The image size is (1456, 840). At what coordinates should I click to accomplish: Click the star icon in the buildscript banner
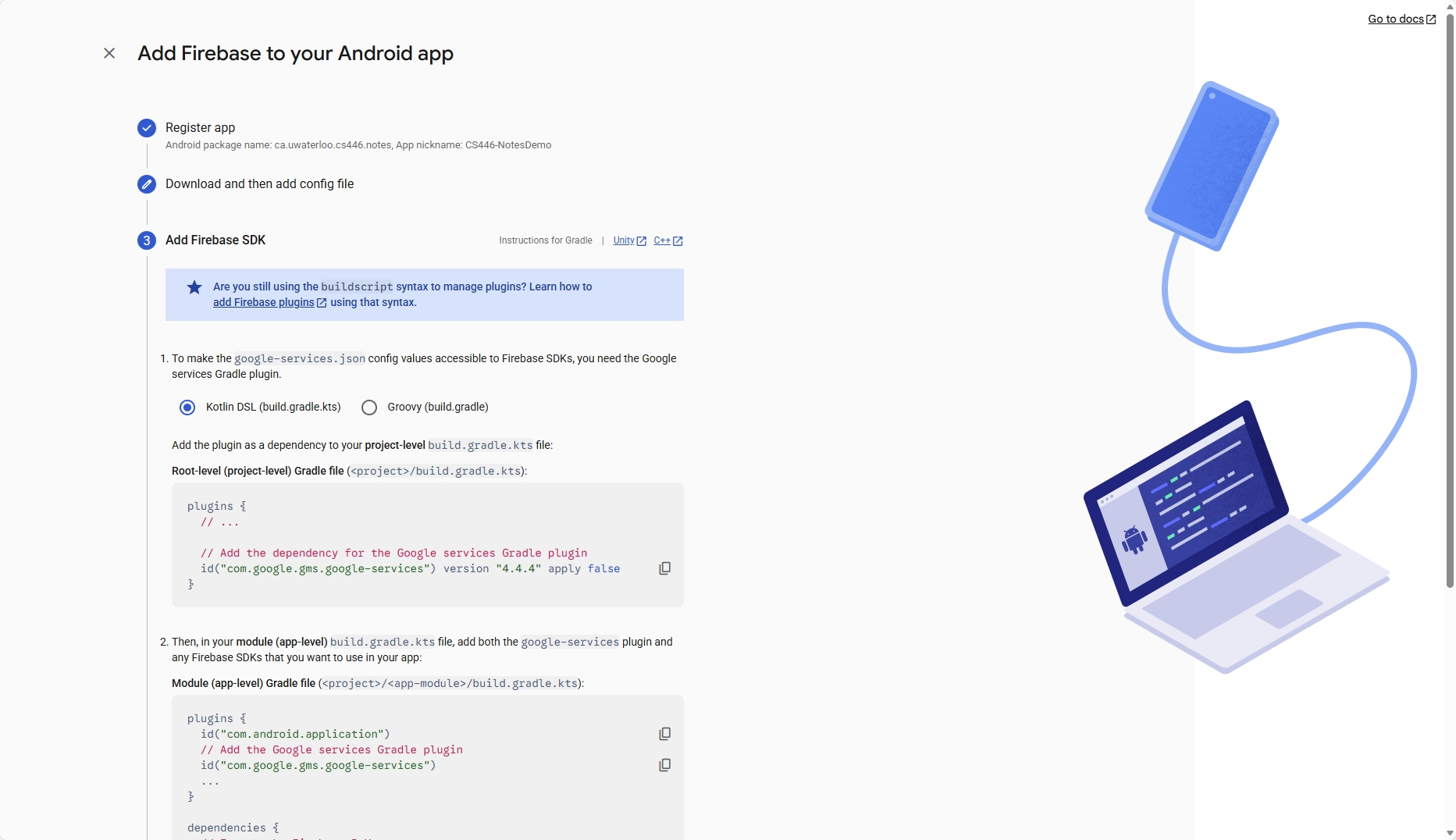click(194, 288)
